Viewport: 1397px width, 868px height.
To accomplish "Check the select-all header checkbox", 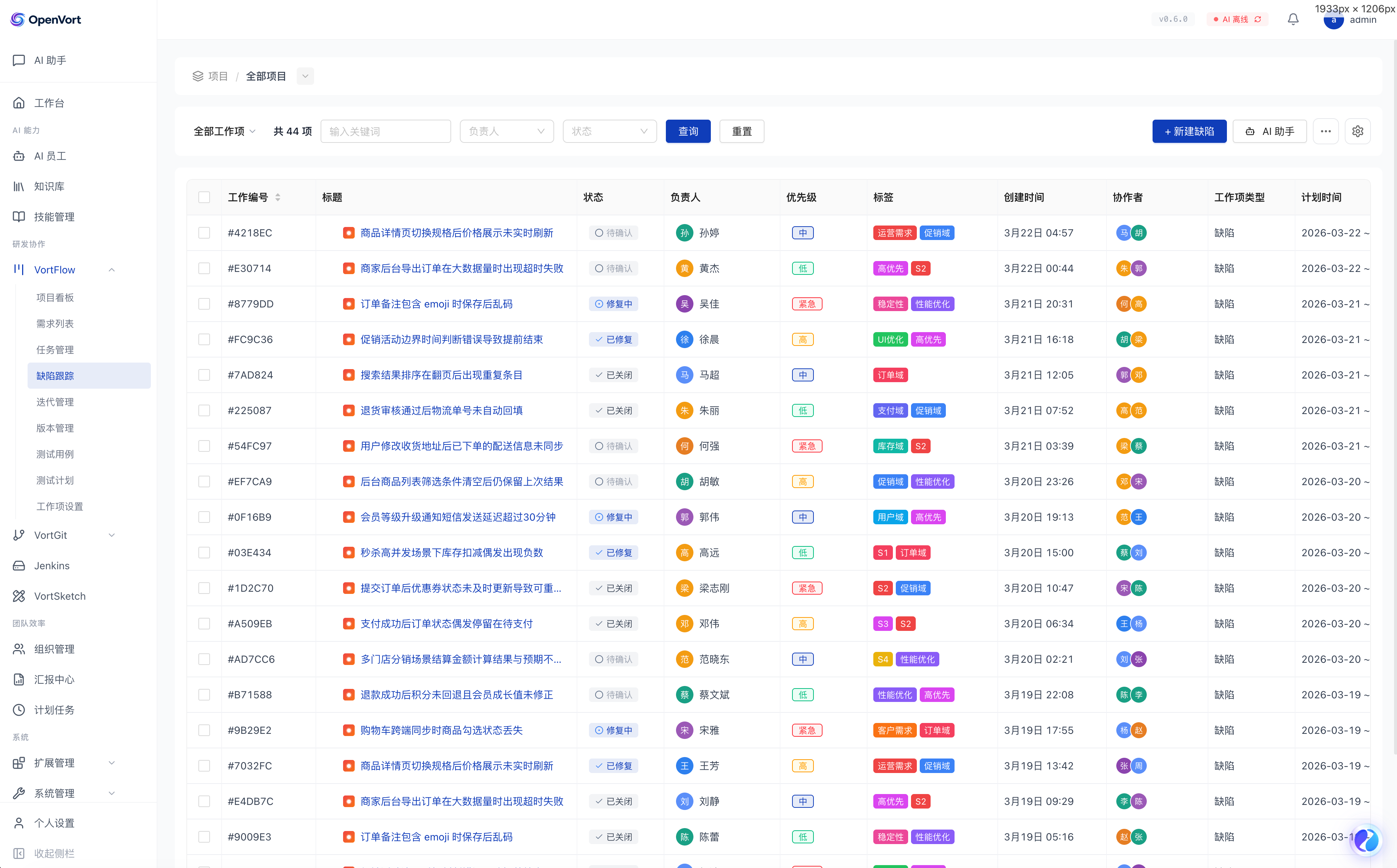I will click(x=205, y=198).
